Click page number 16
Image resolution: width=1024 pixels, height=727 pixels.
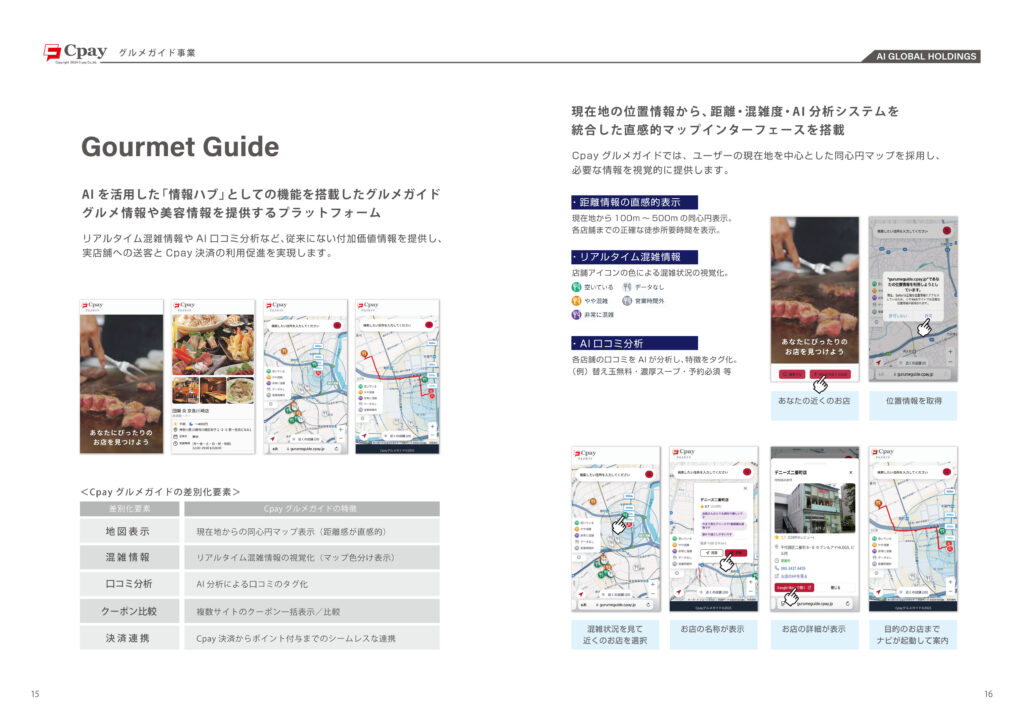point(988,694)
